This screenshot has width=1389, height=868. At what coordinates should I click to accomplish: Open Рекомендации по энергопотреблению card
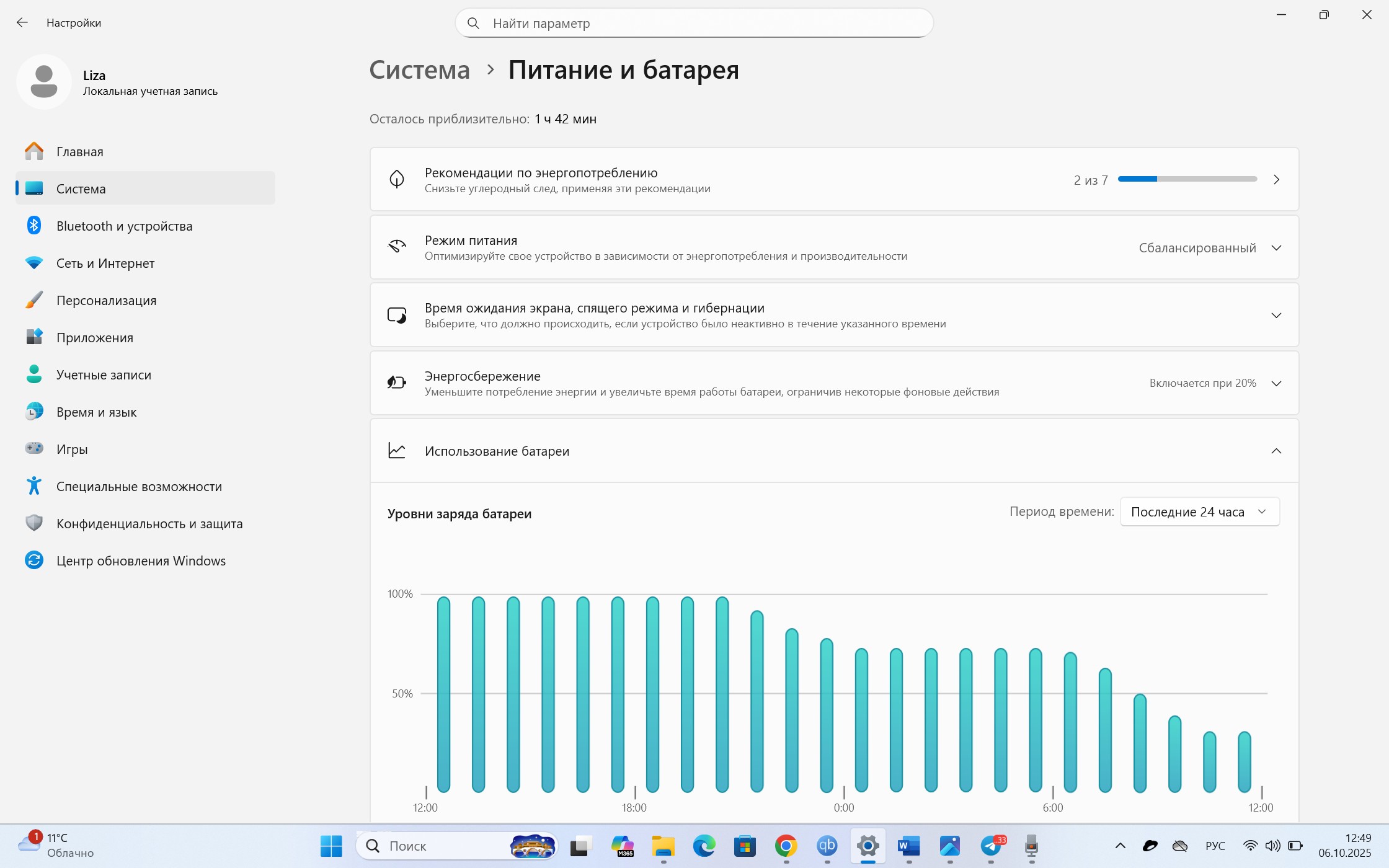coord(834,179)
